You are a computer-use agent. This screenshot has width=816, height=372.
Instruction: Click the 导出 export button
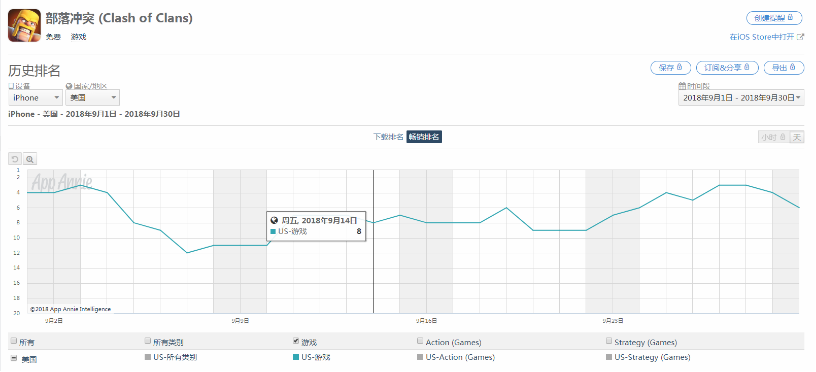click(783, 68)
